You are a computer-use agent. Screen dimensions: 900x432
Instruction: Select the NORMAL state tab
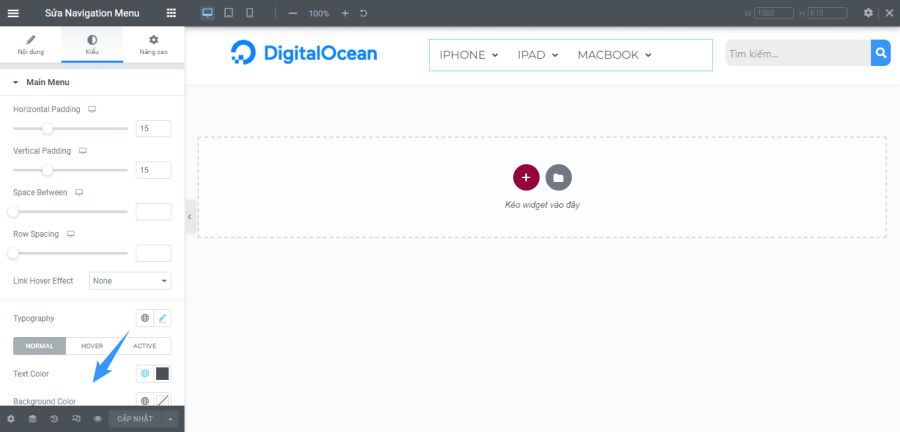(40, 346)
